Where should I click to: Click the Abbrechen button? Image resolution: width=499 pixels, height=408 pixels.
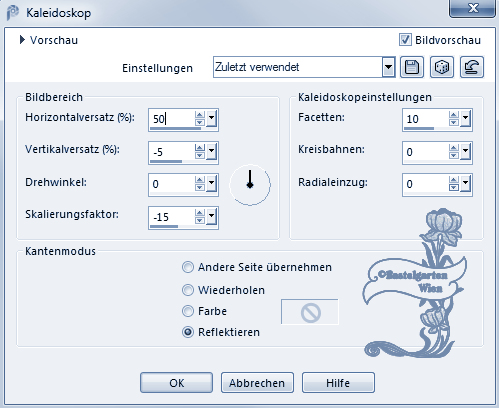(257, 383)
